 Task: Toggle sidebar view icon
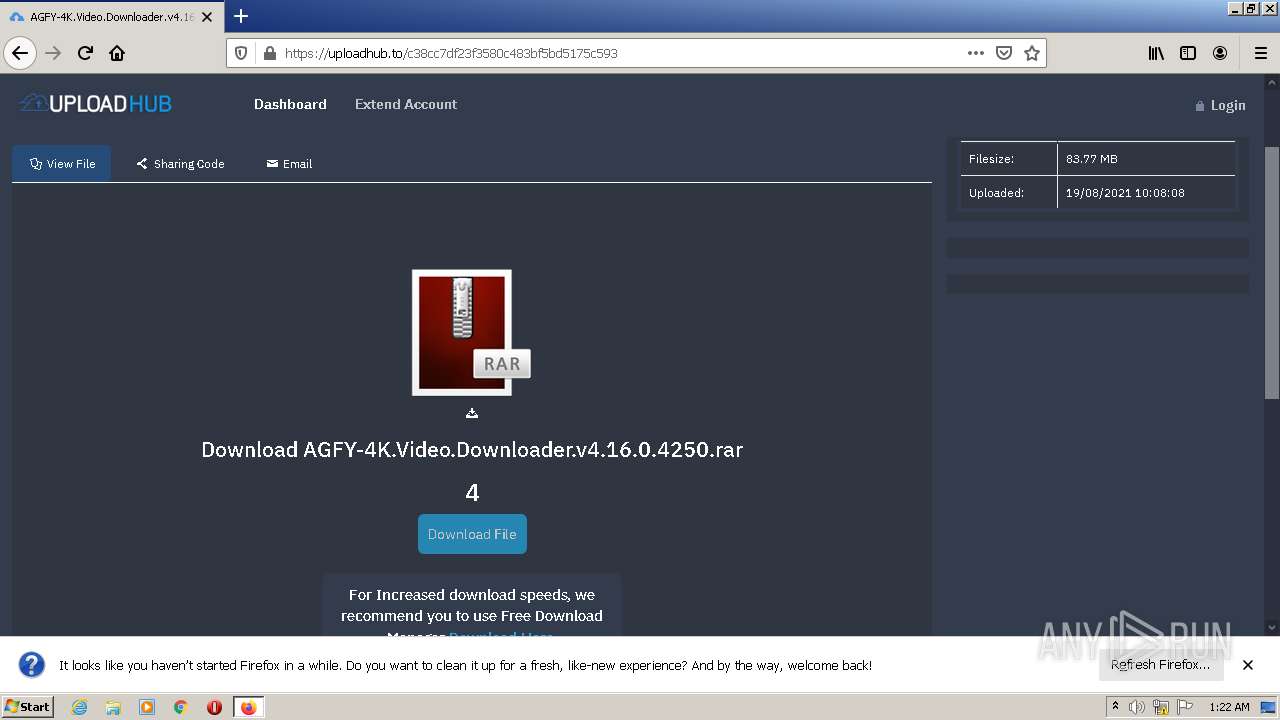point(1188,53)
